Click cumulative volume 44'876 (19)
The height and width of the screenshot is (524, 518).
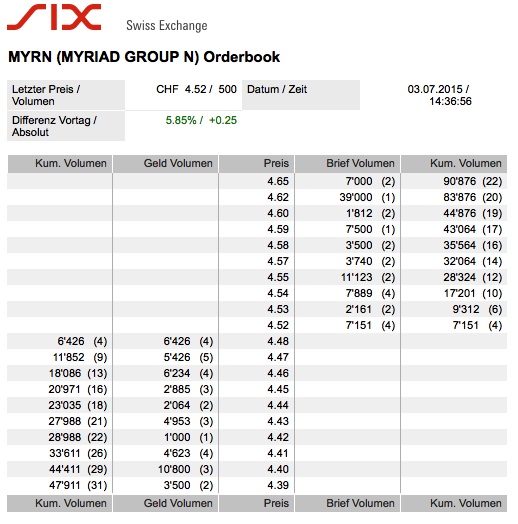click(x=473, y=213)
